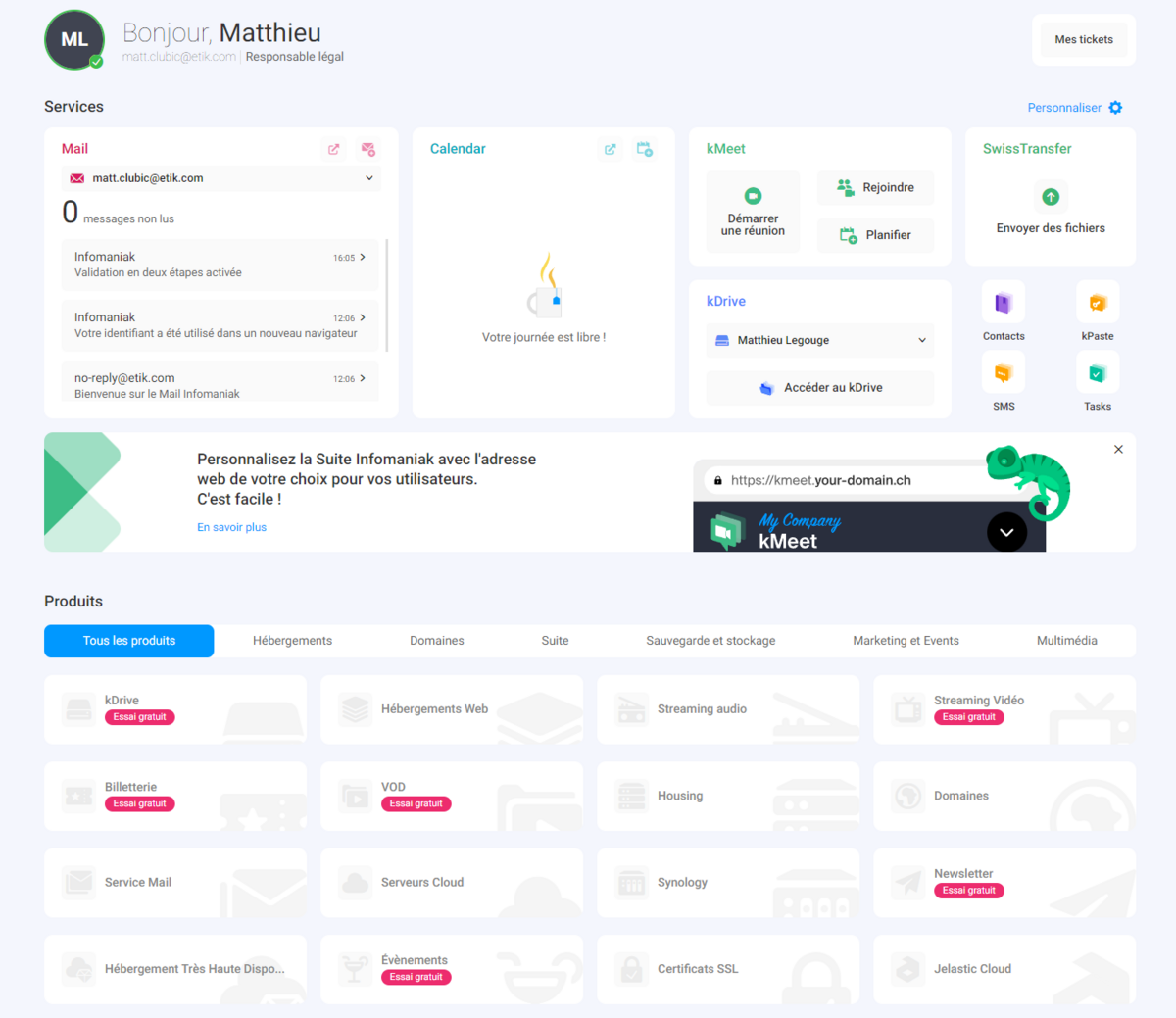Screen dimensions: 1176x1018
Task: Click the Calendar widget title
Action: coord(458,149)
